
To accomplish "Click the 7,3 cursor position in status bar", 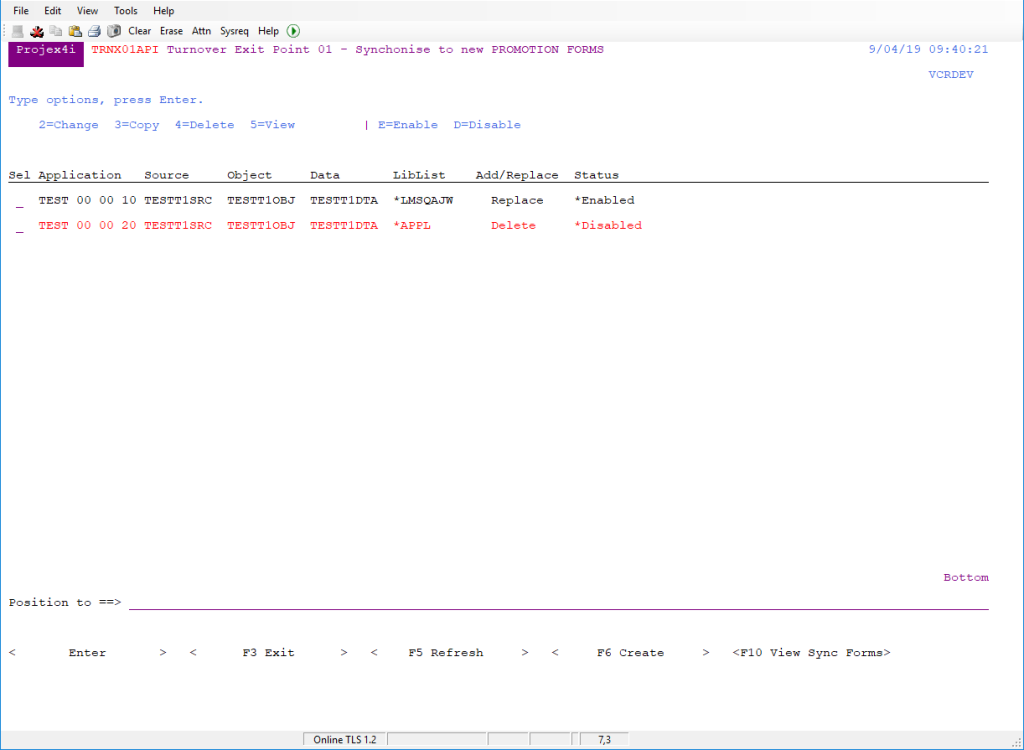I will coord(604,740).
